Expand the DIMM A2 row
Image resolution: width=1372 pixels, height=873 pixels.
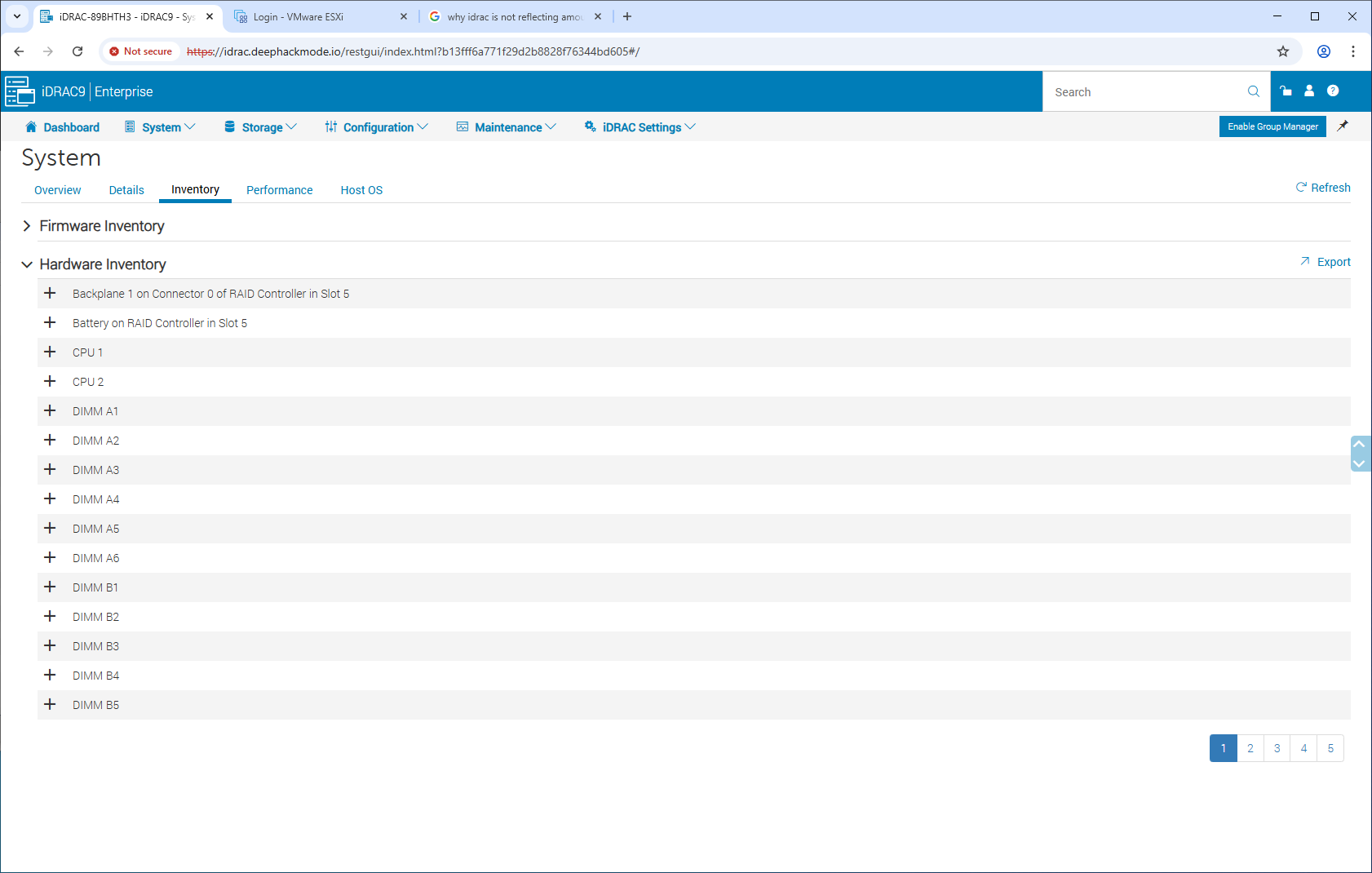pyautogui.click(x=50, y=440)
